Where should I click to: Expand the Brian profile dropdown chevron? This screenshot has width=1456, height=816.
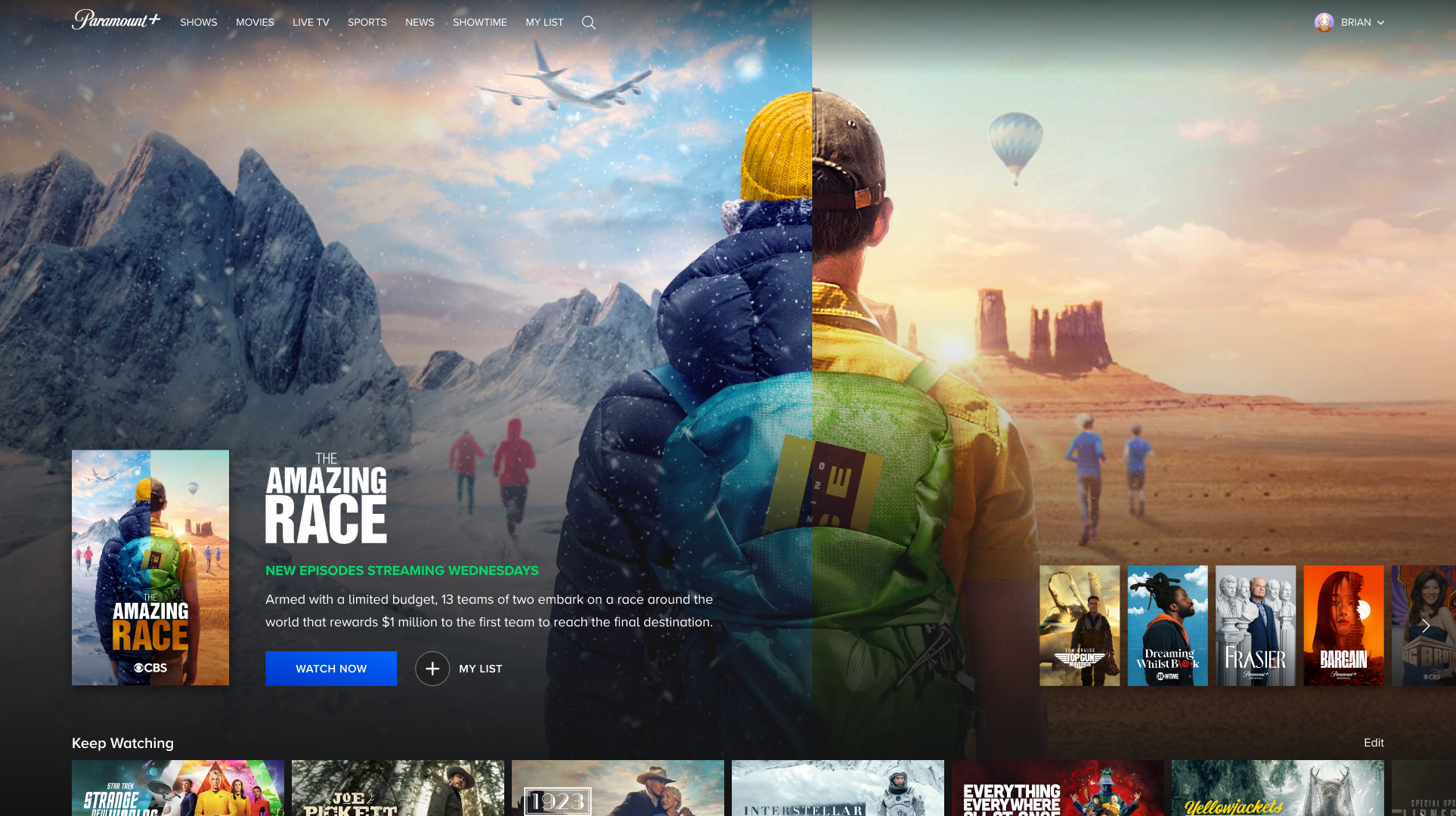tap(1381, 23)
